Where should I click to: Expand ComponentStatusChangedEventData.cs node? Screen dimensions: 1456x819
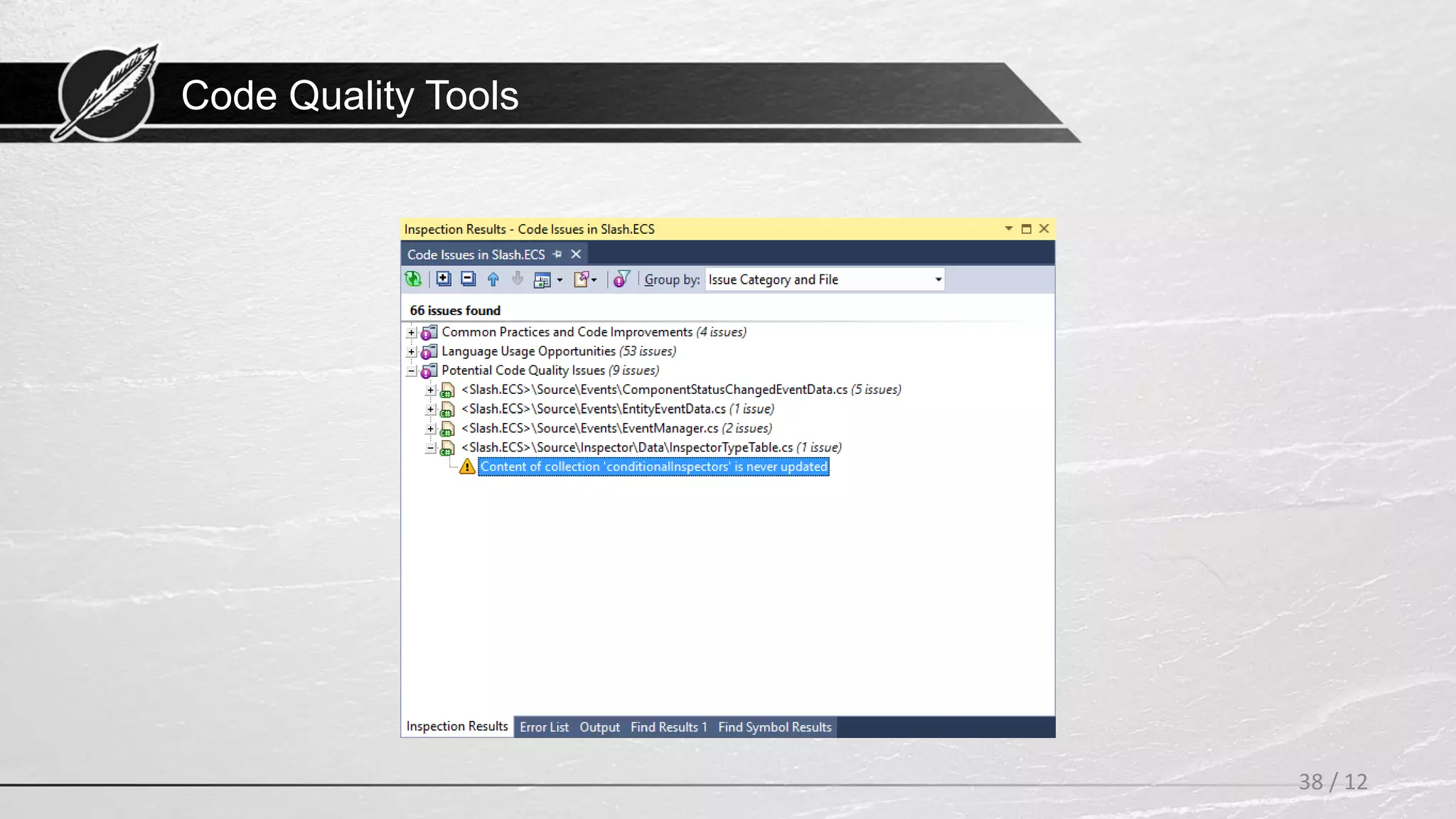click(430, 390)
